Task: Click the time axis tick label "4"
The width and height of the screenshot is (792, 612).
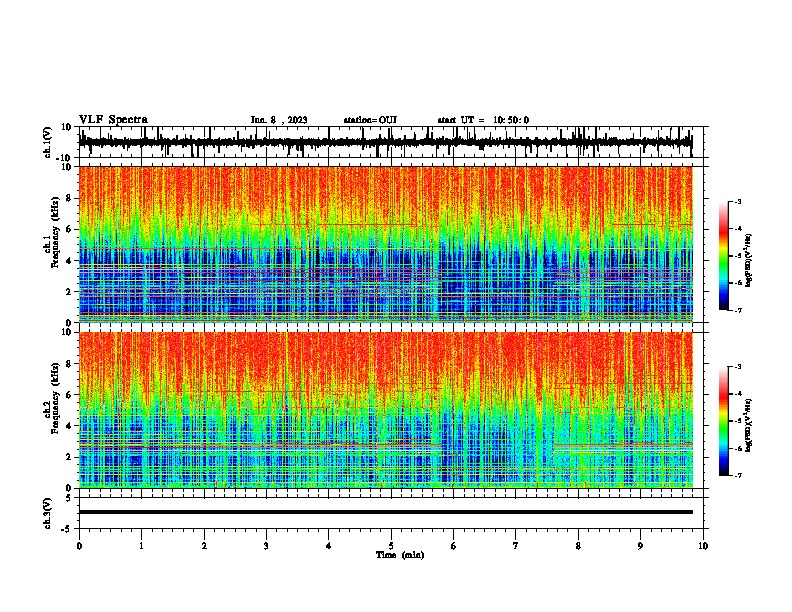Action: [328, 546]
